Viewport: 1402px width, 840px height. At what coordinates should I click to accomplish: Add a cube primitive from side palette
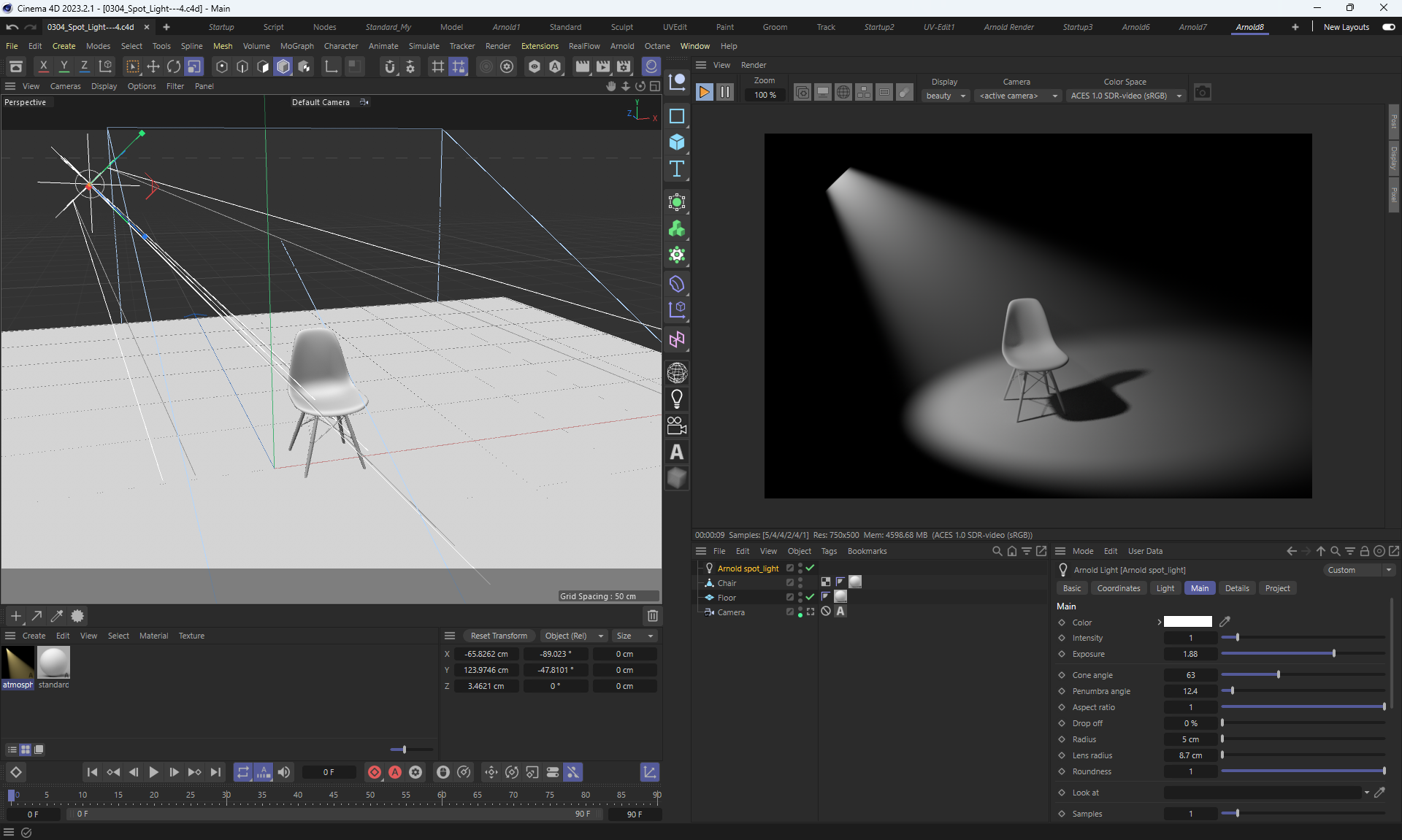[x=677, y=142]
